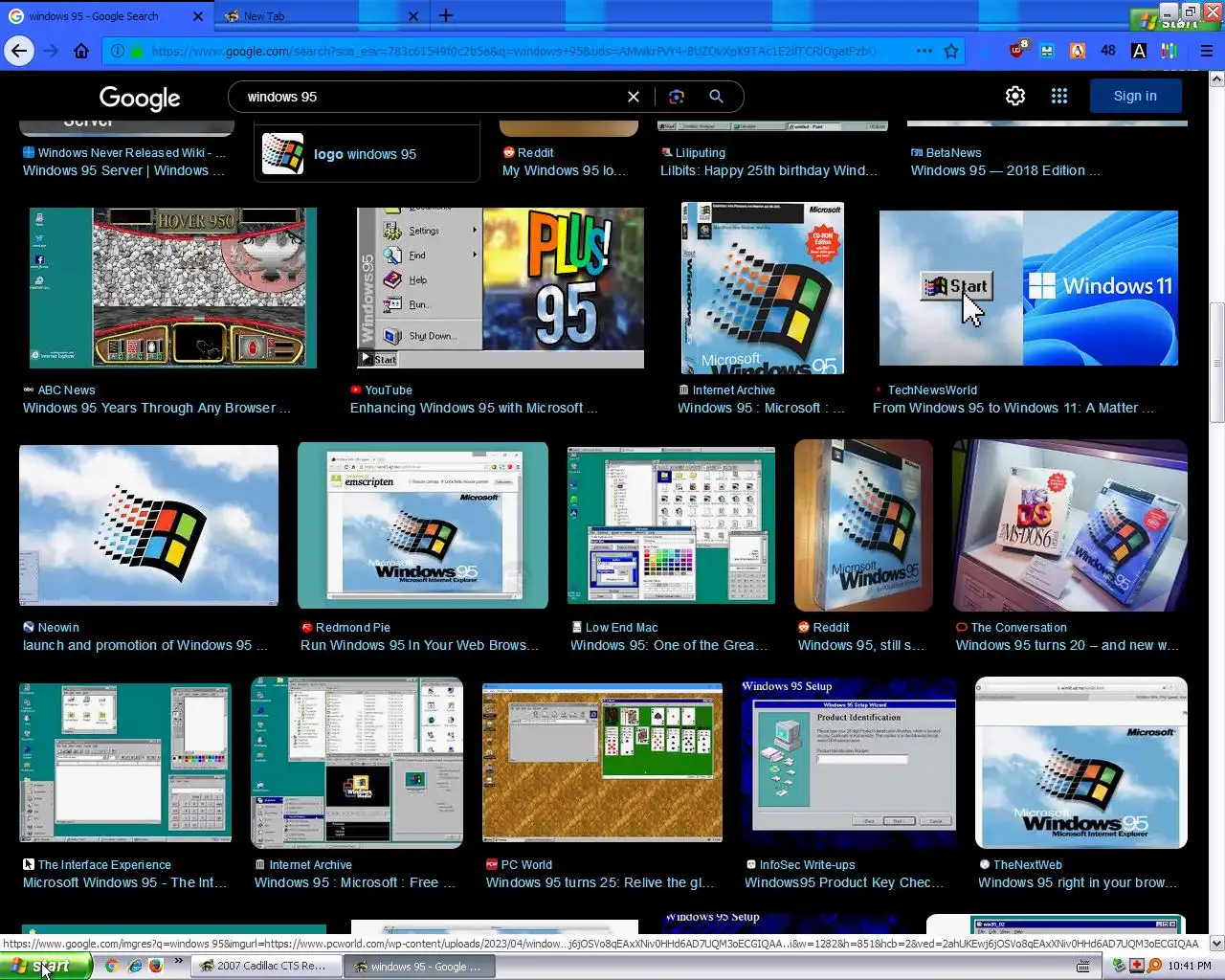Open The Conversation MS-DOS box thumbnail
This screenshot has height=980, width=1225.
tap(1070, 525)
